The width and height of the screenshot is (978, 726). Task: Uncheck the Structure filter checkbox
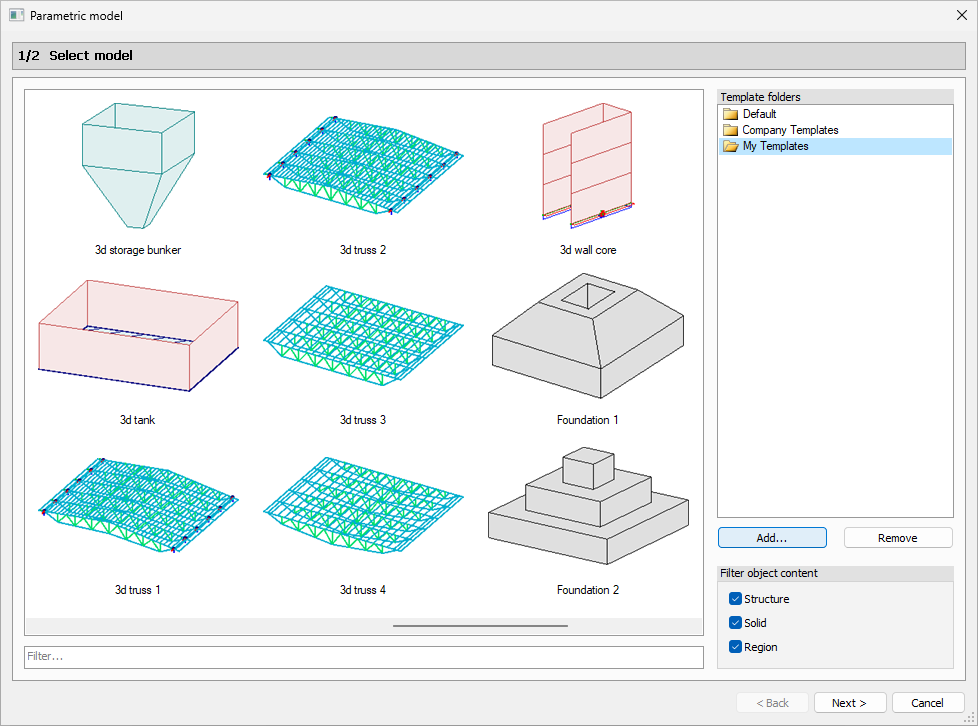tap(736, 599)
